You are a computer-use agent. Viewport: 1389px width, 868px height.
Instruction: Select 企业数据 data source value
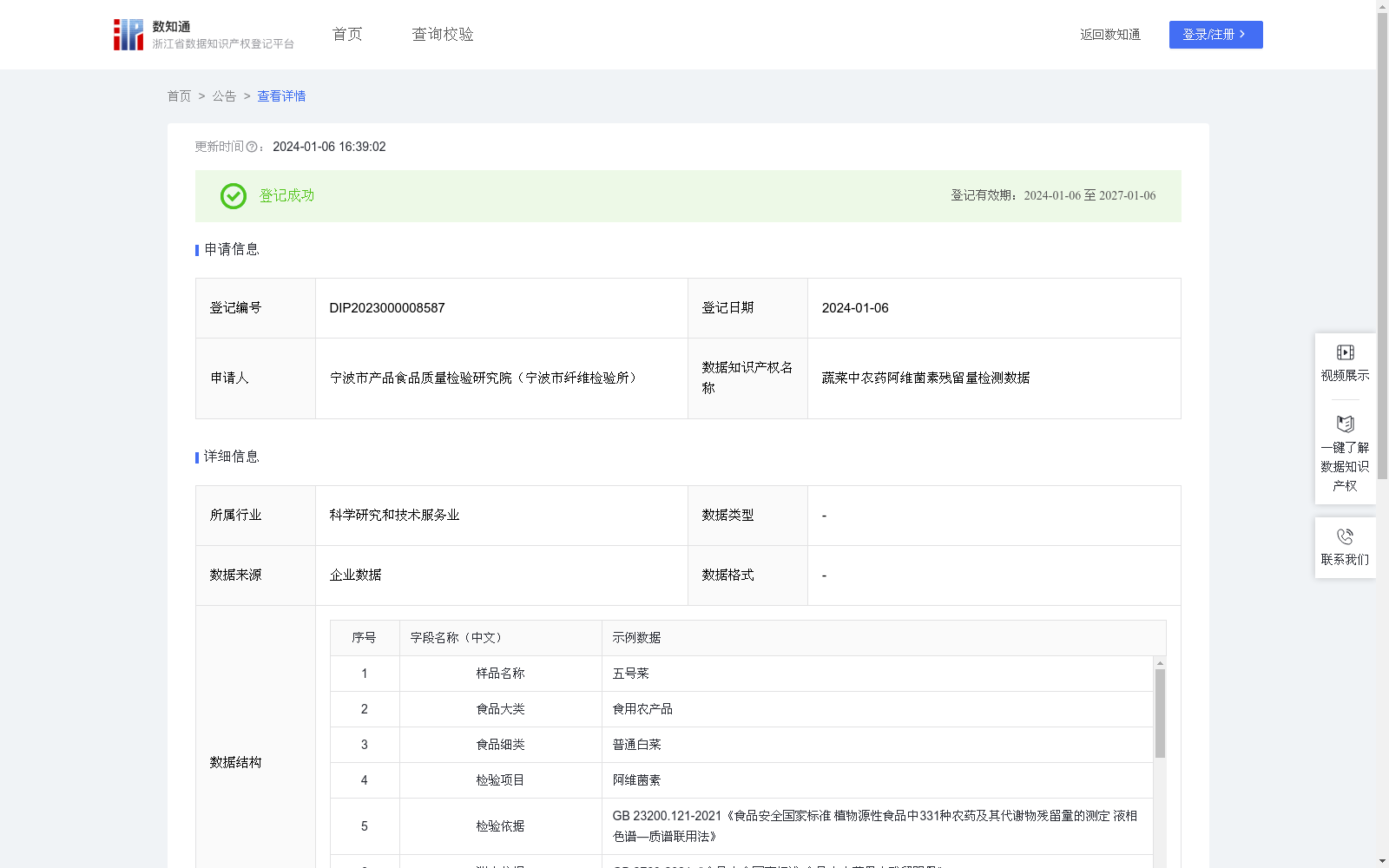pyautogui.click(x=356, y=575)
